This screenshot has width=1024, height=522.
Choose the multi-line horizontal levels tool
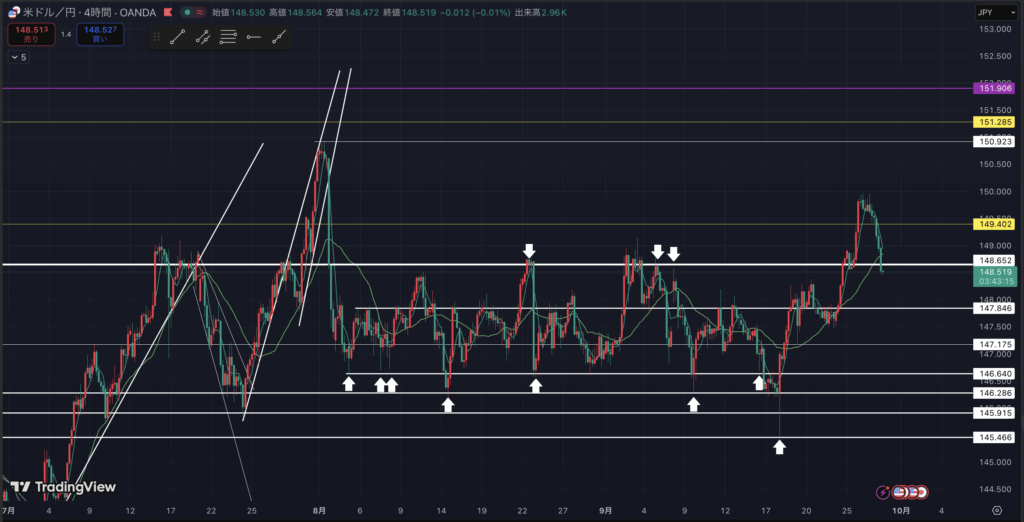[x=228, y=38]
